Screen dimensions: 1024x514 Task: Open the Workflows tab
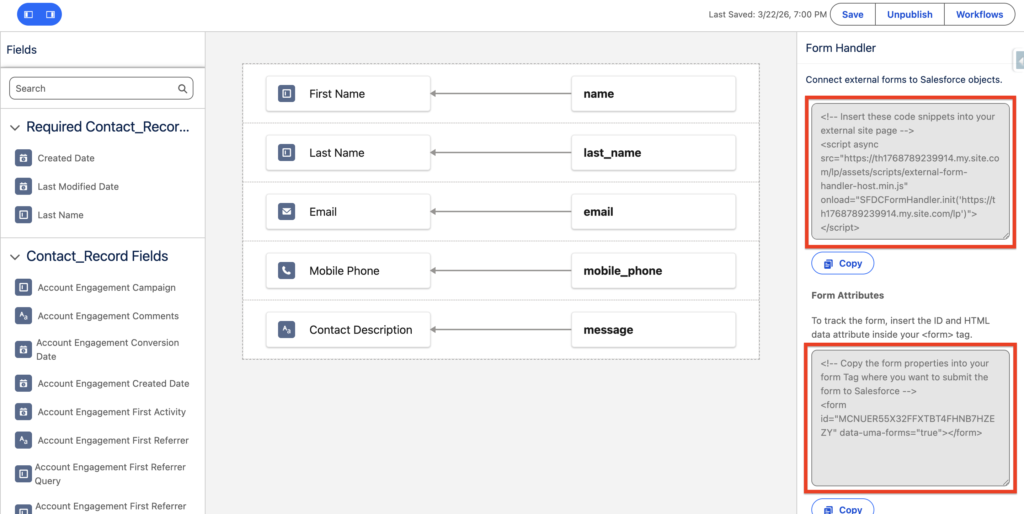[x=979, y=15]
